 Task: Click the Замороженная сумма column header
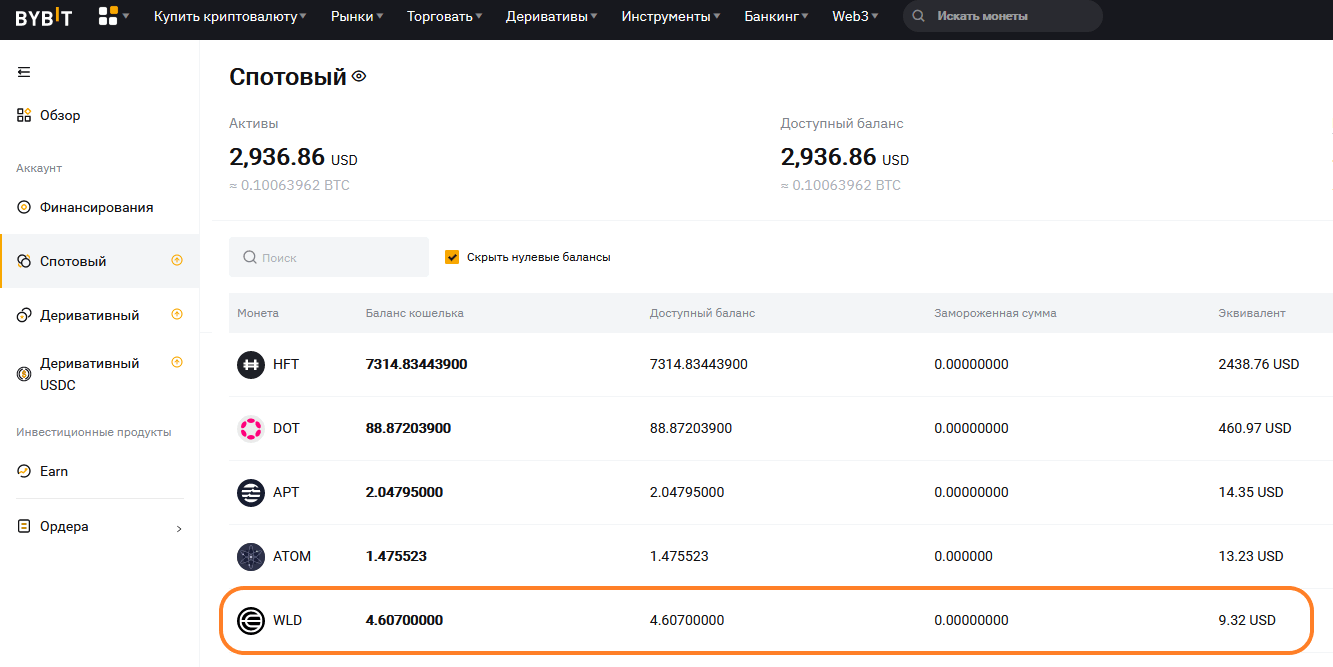(x=995, y=313)
